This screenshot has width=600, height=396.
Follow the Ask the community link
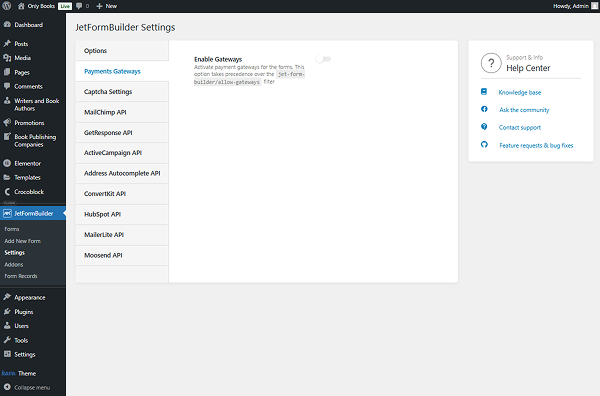pyautogui.click(x=524, y=110)
